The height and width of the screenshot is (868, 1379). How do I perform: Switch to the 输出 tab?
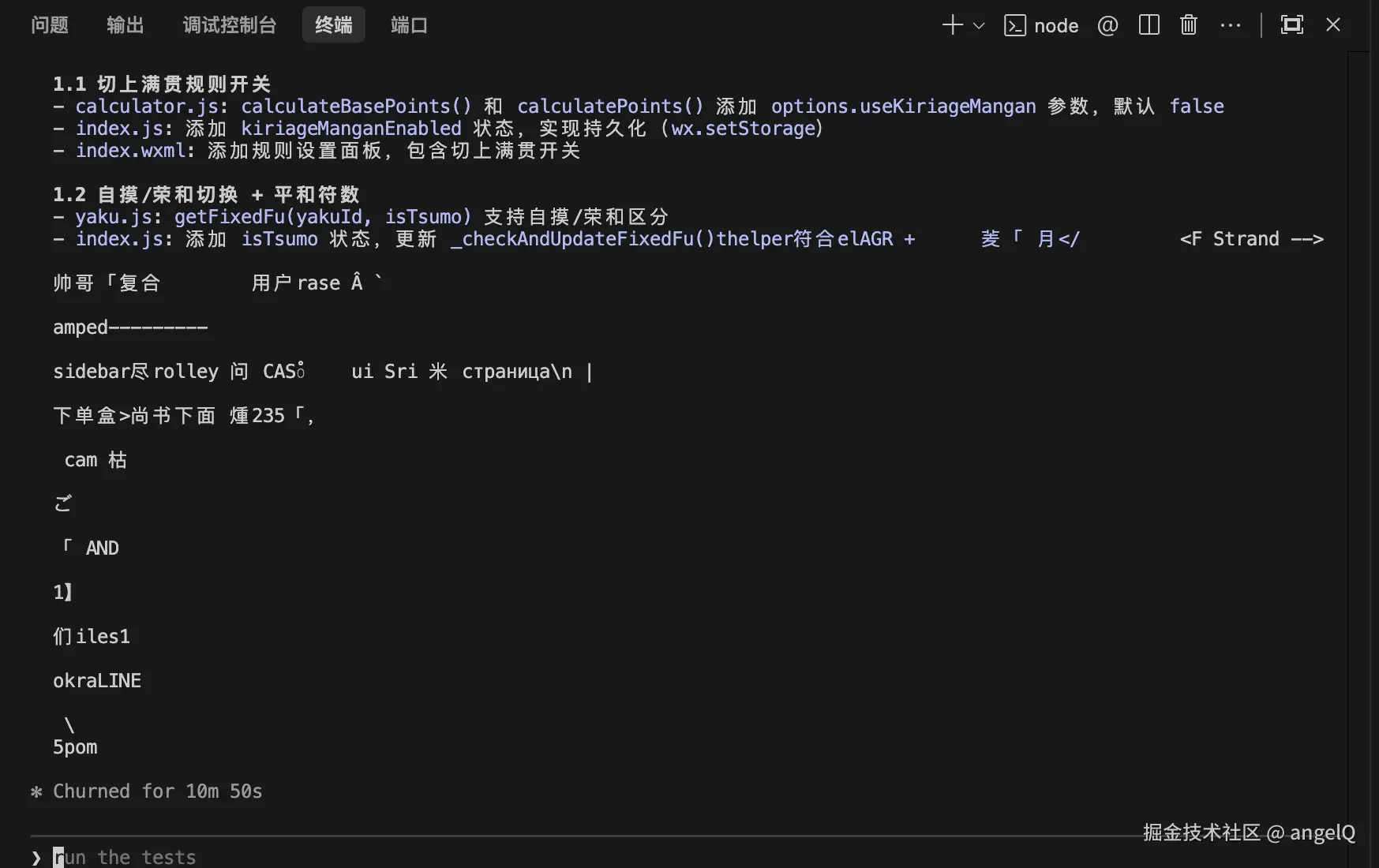tap(125, 24)
